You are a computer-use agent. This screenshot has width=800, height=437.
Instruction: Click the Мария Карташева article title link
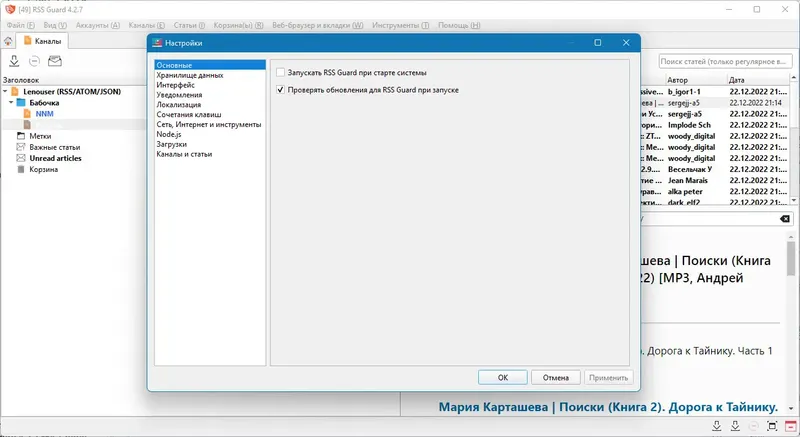(608, 407)
